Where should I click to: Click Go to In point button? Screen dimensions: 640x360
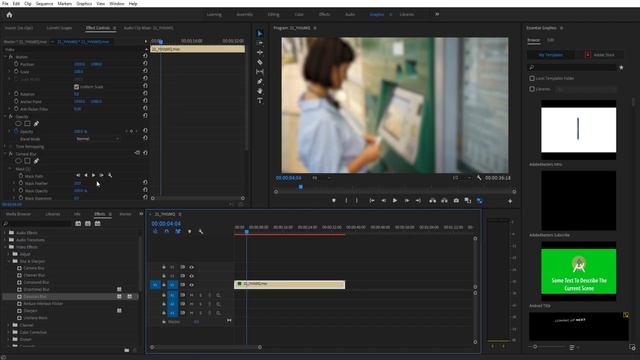point(372,201)
